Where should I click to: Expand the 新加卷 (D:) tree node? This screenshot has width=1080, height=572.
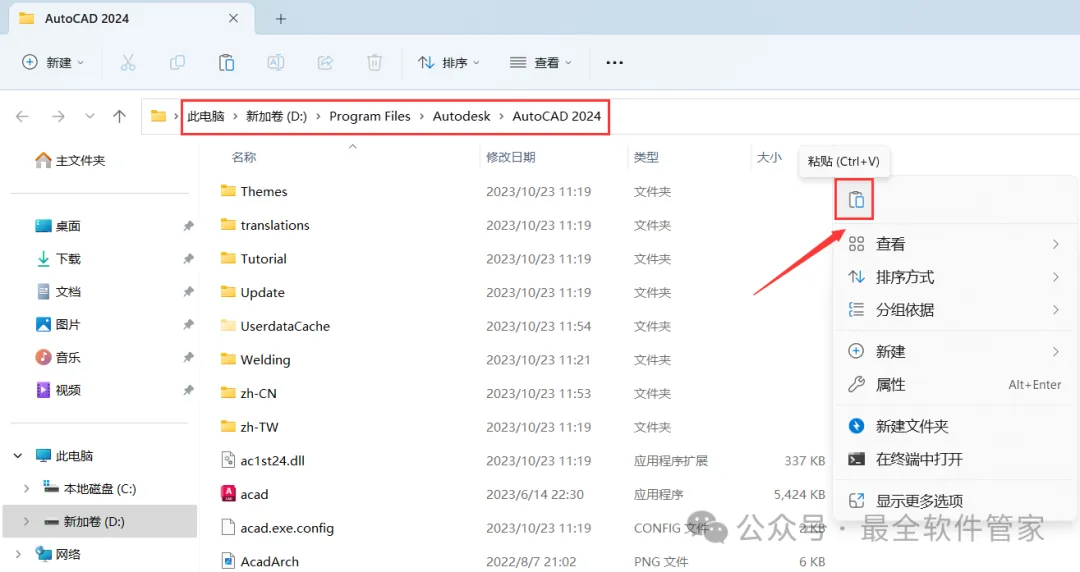pyautogui.click(x=26, y=522)
